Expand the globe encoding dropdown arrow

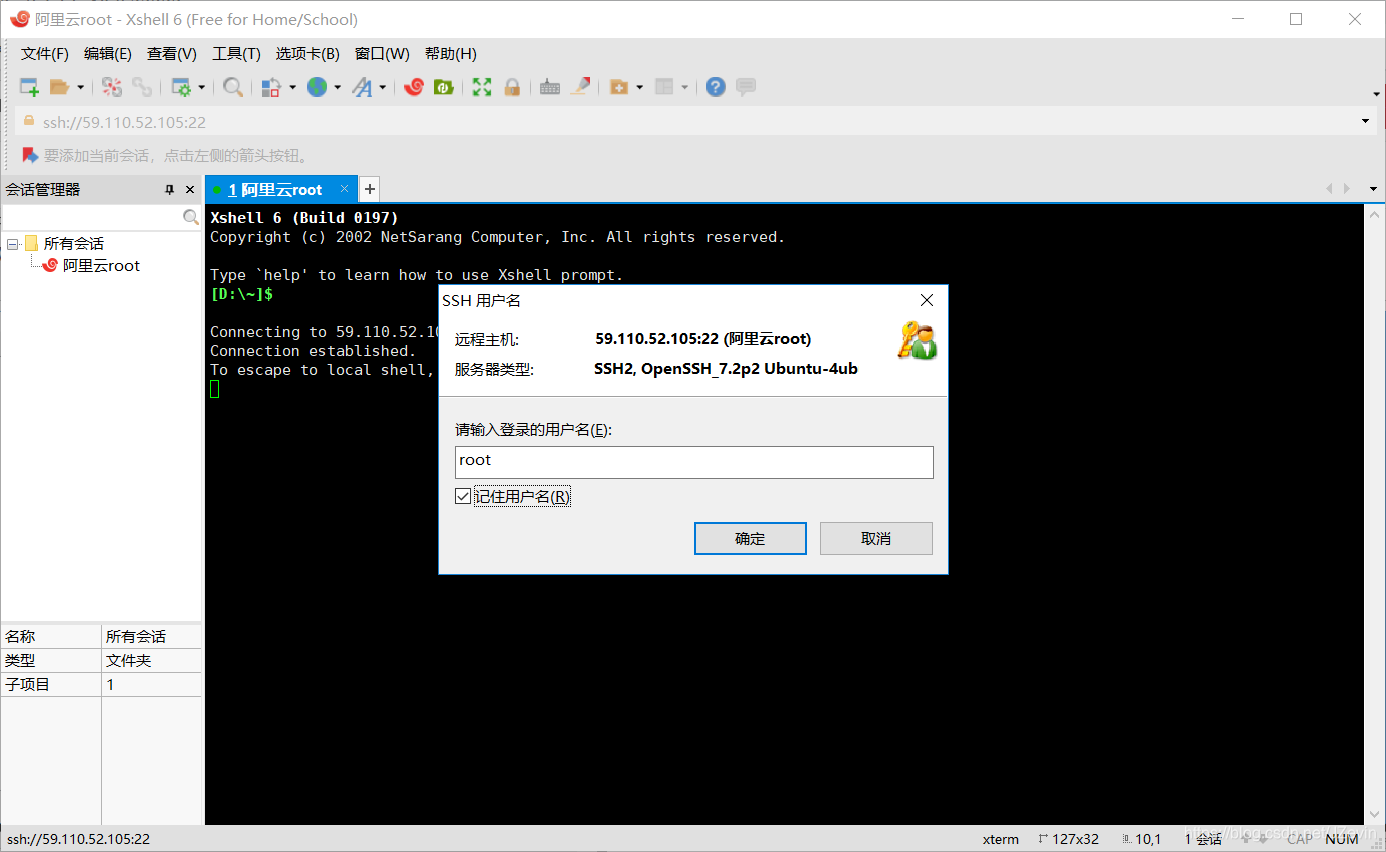[338, 87]
